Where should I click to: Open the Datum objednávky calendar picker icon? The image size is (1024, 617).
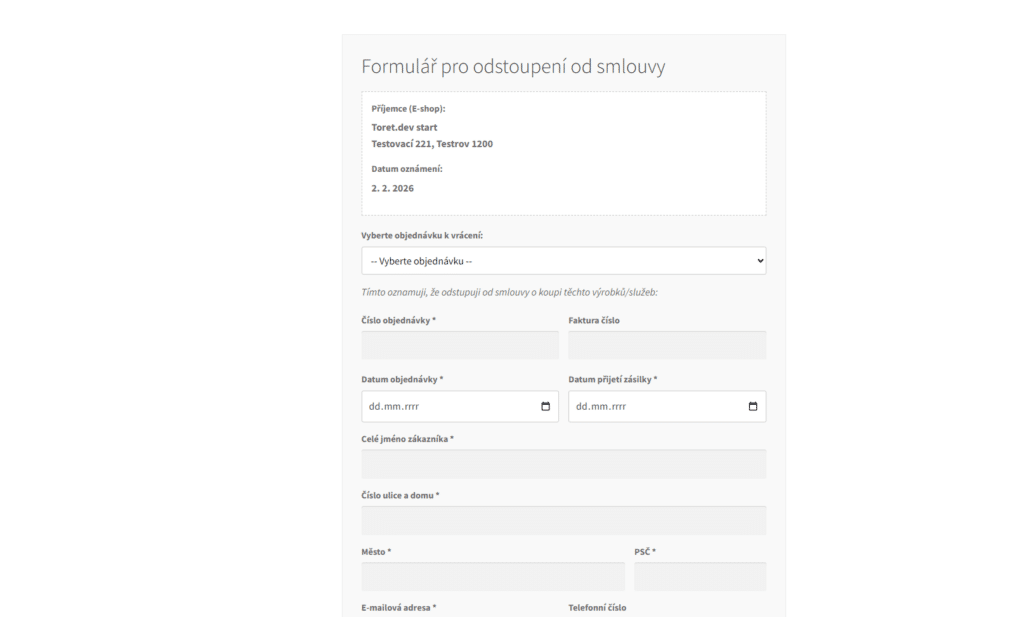point(546,406)
